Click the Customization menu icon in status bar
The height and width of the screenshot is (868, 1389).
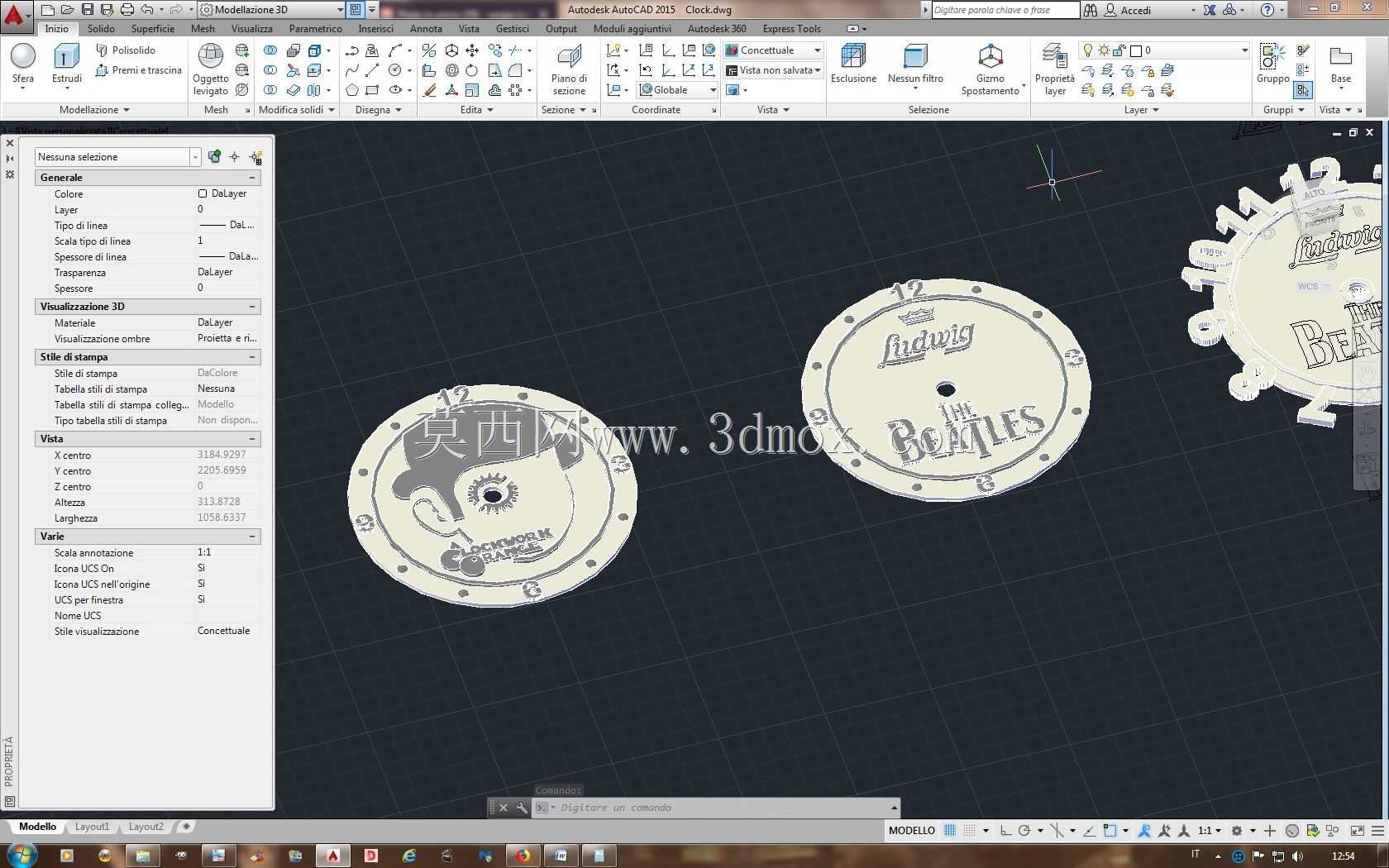coord(1377,831)
